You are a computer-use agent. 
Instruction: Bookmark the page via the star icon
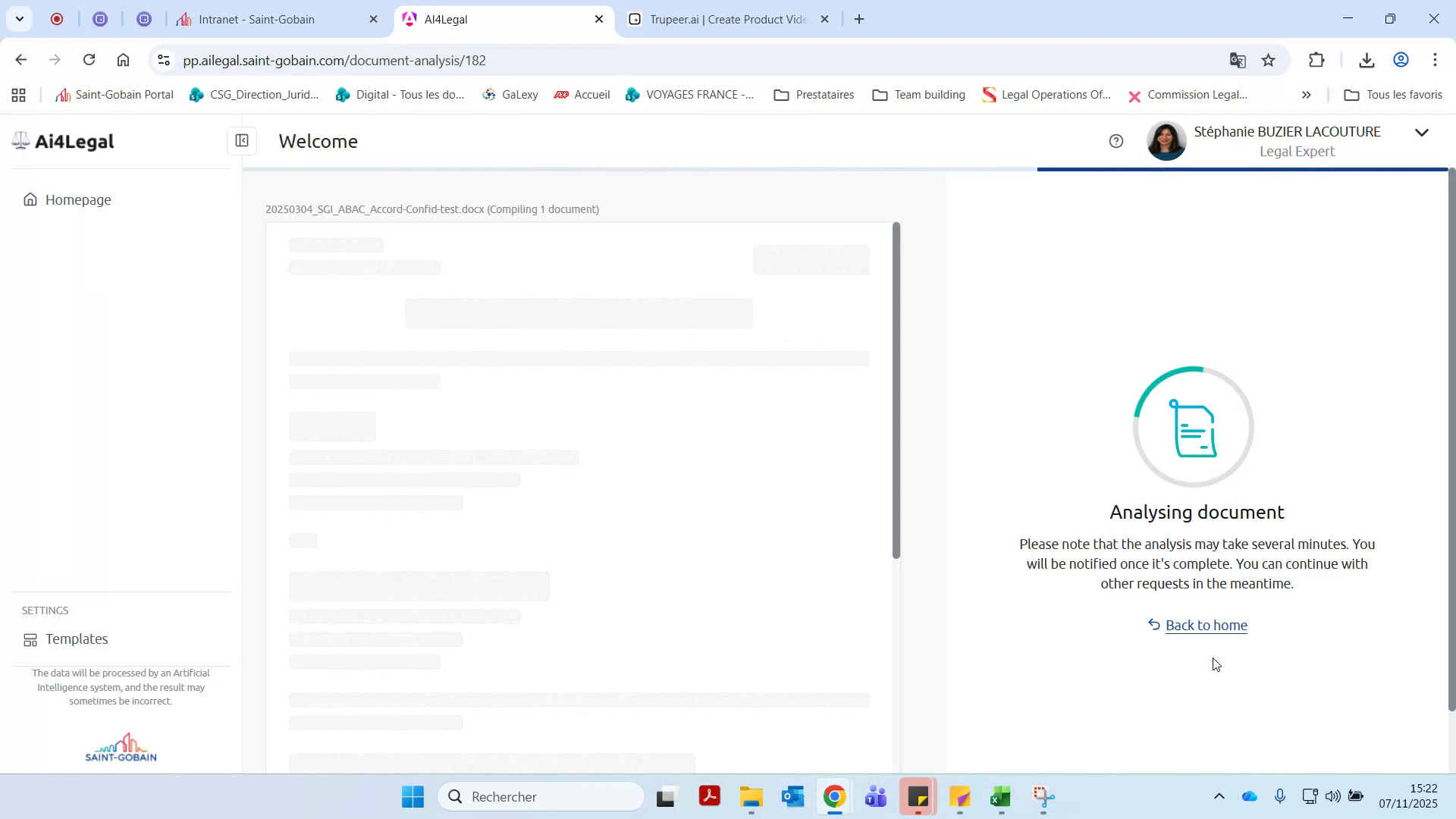pyautogui.click(x=1269, y=60)
